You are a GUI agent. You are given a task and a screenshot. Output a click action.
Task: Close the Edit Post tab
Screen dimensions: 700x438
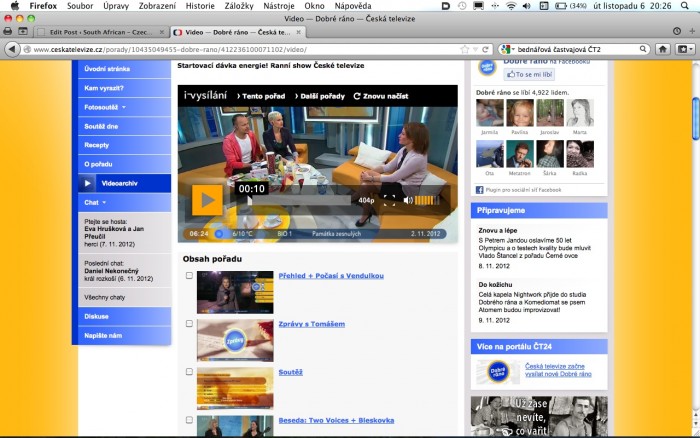pyautogui.click(x=162, y=32)
